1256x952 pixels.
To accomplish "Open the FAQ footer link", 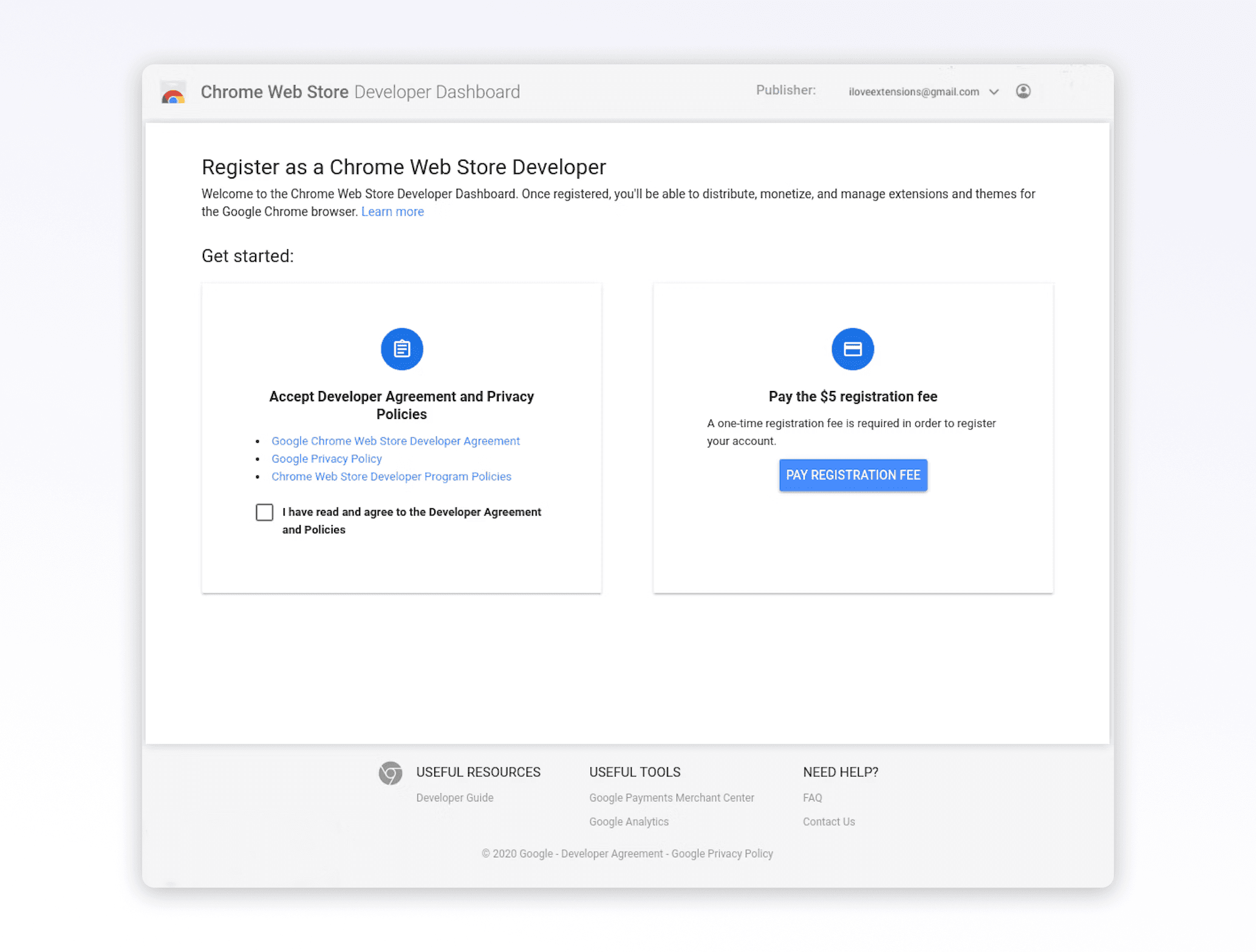I will coord(813,798).
